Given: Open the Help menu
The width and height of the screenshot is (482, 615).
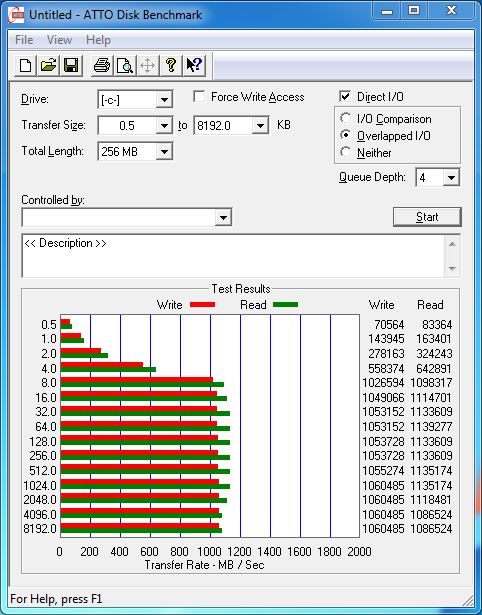Looking at the screenshot, I should point(98,40).
